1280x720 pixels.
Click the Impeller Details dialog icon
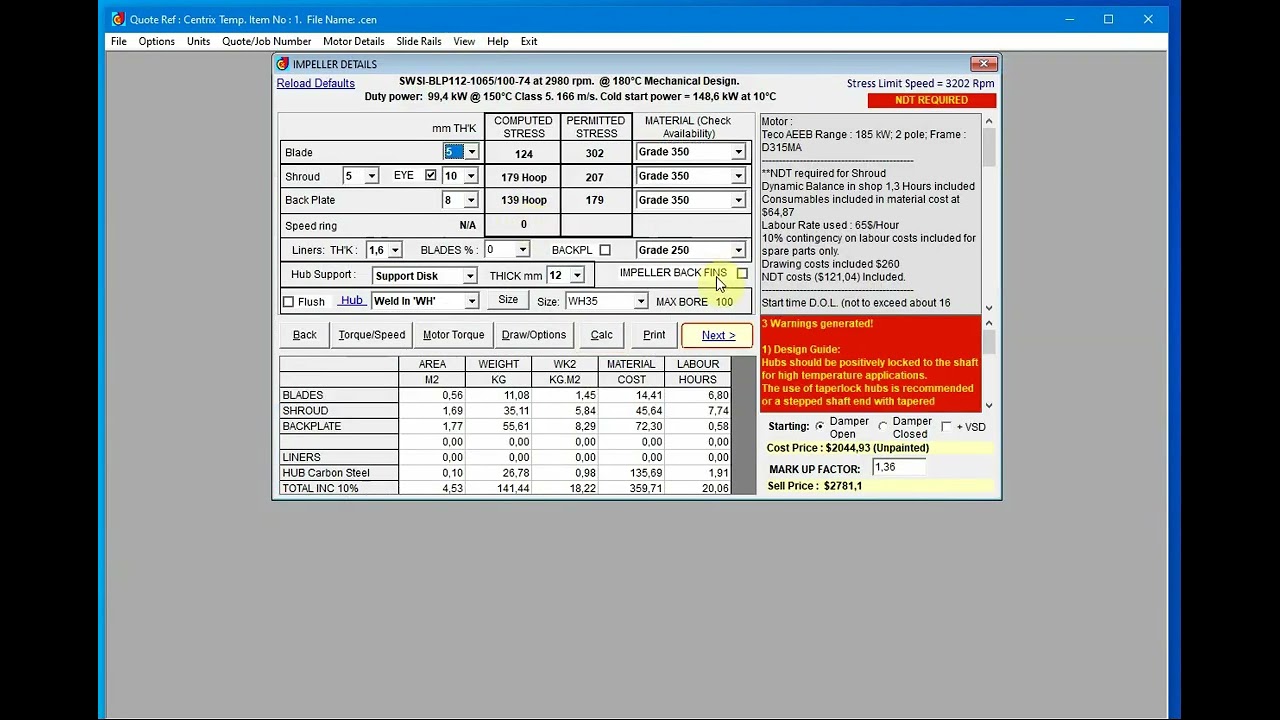click(x=282, y=64)
